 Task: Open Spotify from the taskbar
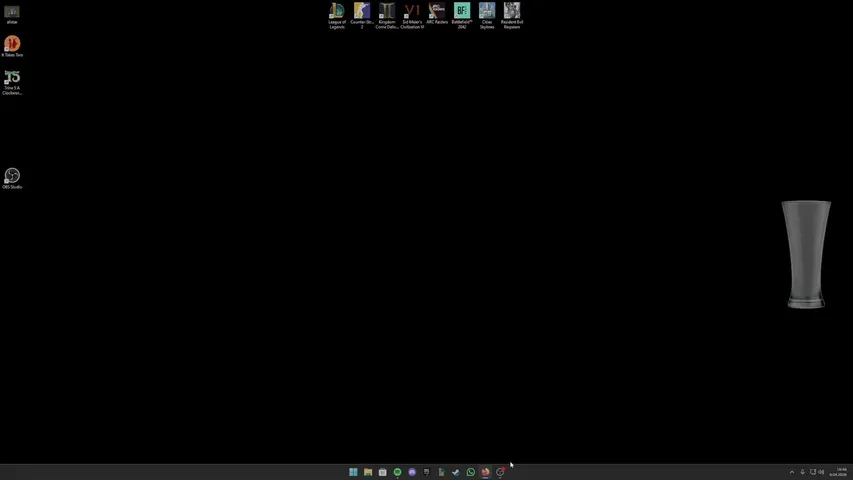[x=397, y=472]
